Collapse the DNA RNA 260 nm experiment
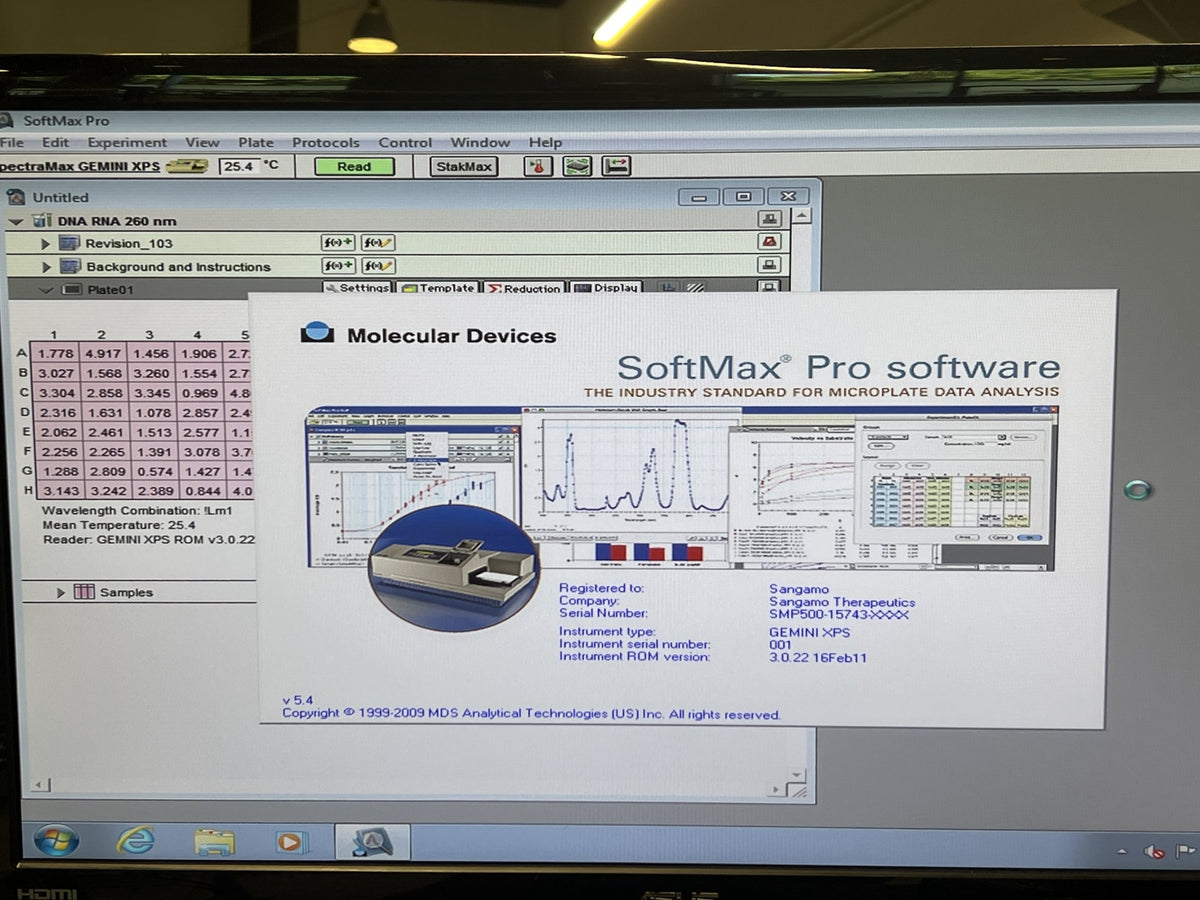This screenshot has width=1200, height=900. point(16,221)
